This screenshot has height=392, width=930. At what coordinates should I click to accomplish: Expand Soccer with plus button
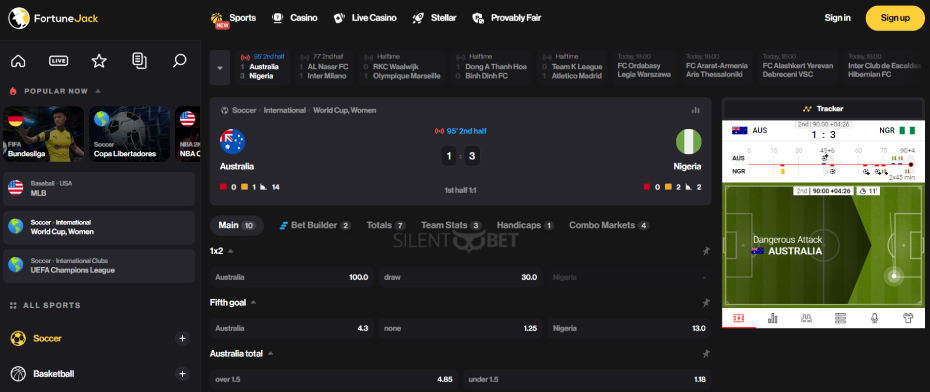tap(183, 339)
